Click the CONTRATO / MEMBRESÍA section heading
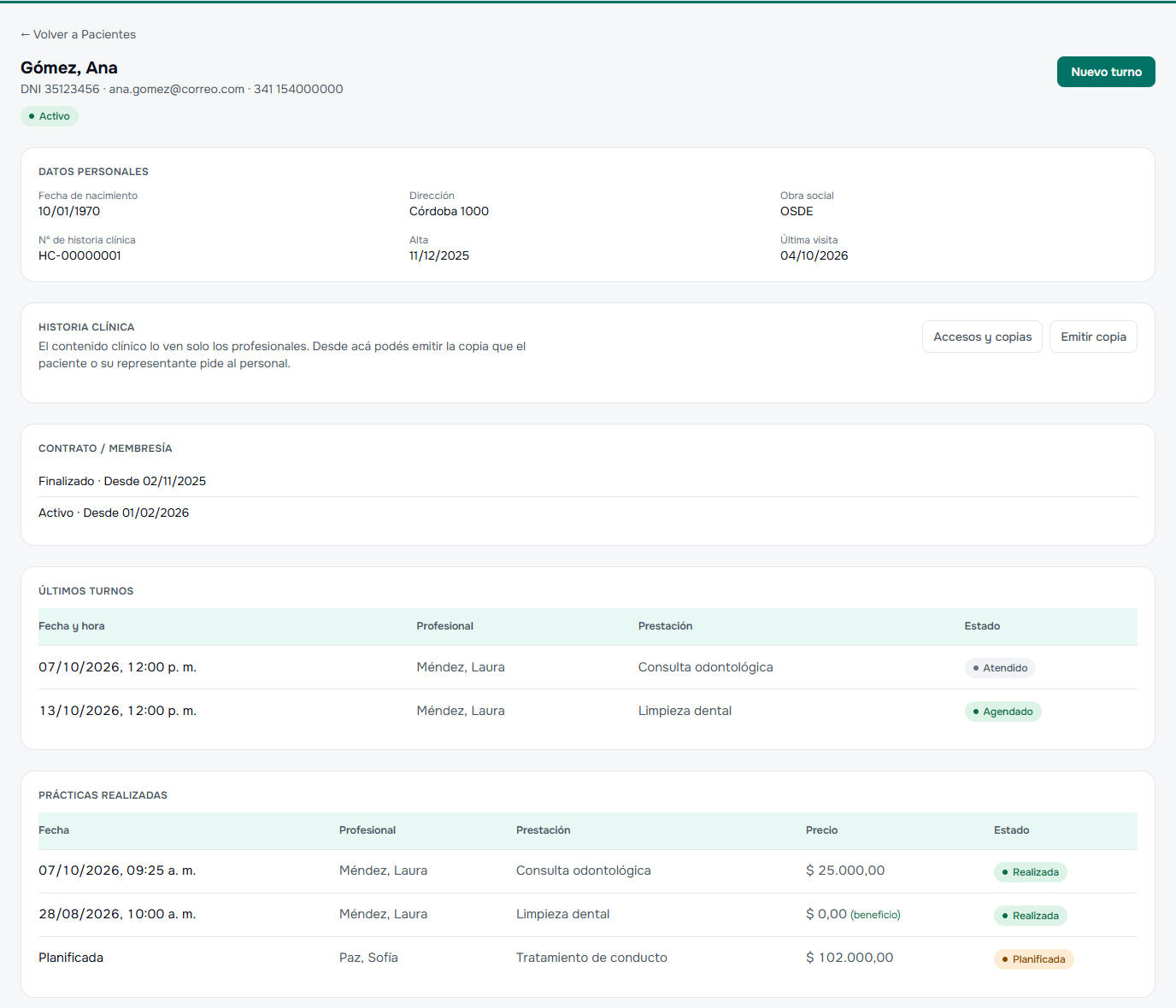This screenshot has height=1008, width=1176. tap(105, 448)
